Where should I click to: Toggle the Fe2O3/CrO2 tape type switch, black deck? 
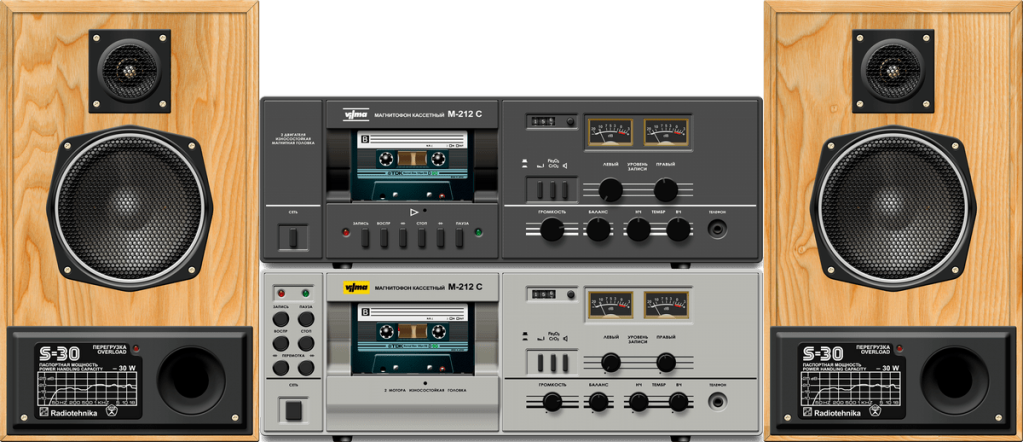tap(553, 189)
